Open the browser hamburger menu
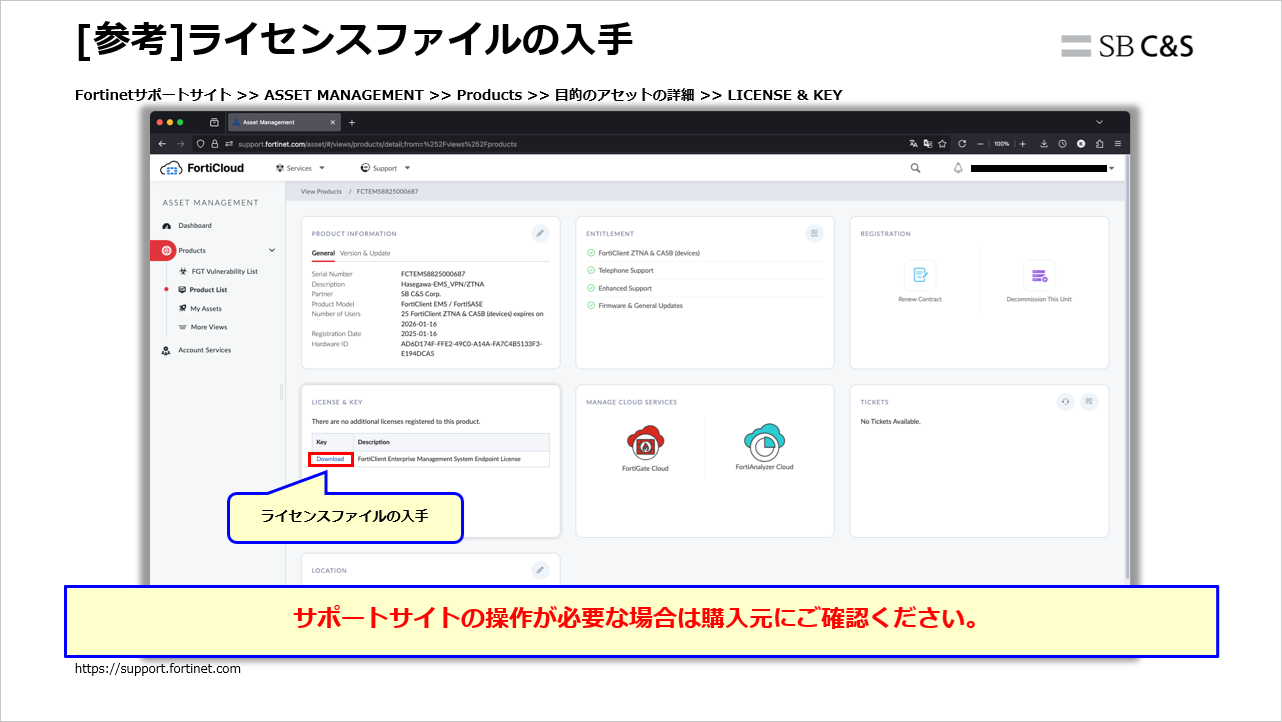 click(1117, 144)
